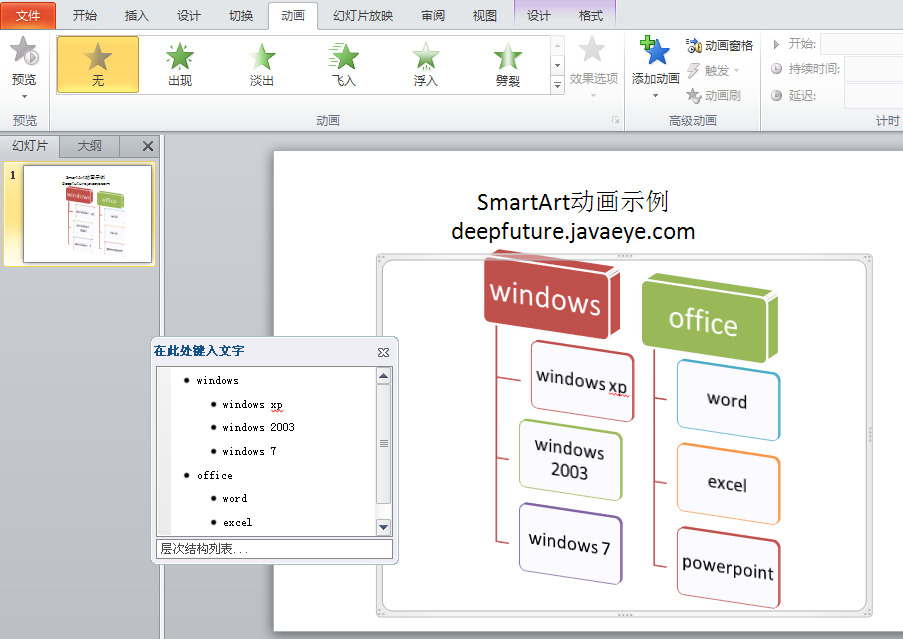Expand the Preview dropdown arrow
The image size is (903, 639).
[x=24, y=96]
